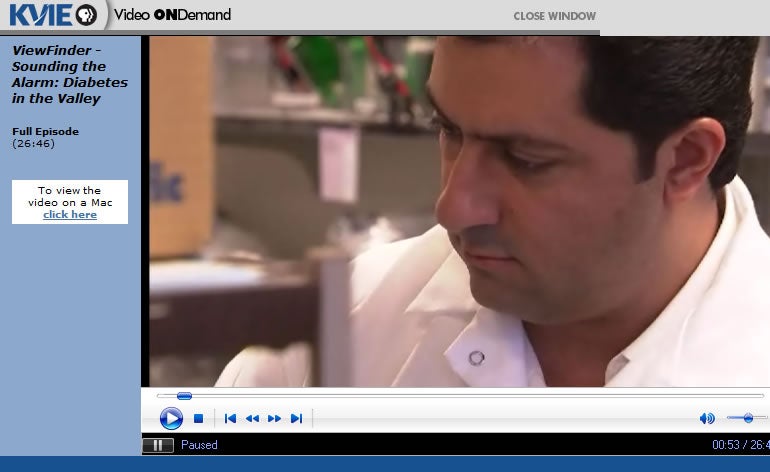This screenshot has height=472, width=770.
Task: Click CLOSE WINDOW at the top
Action: (554, 16)
